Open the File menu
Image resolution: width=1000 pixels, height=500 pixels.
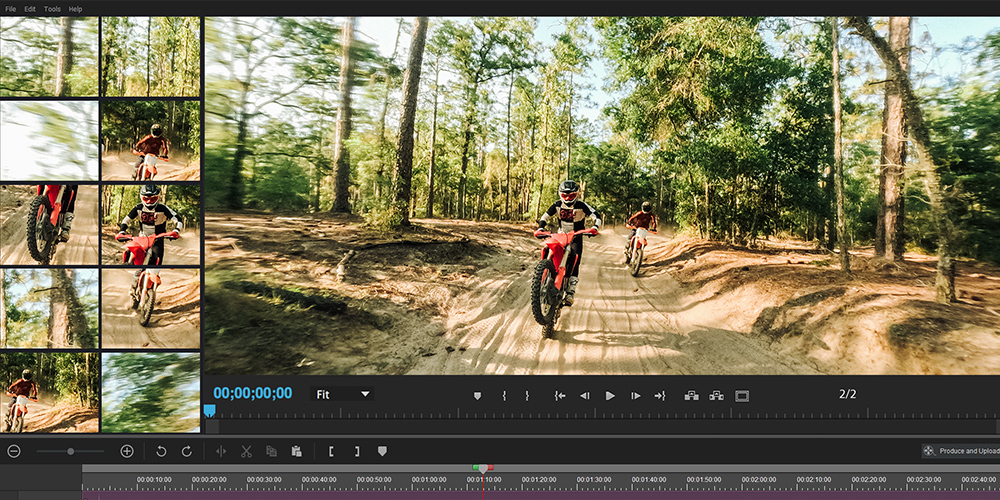tap(11, 9)
